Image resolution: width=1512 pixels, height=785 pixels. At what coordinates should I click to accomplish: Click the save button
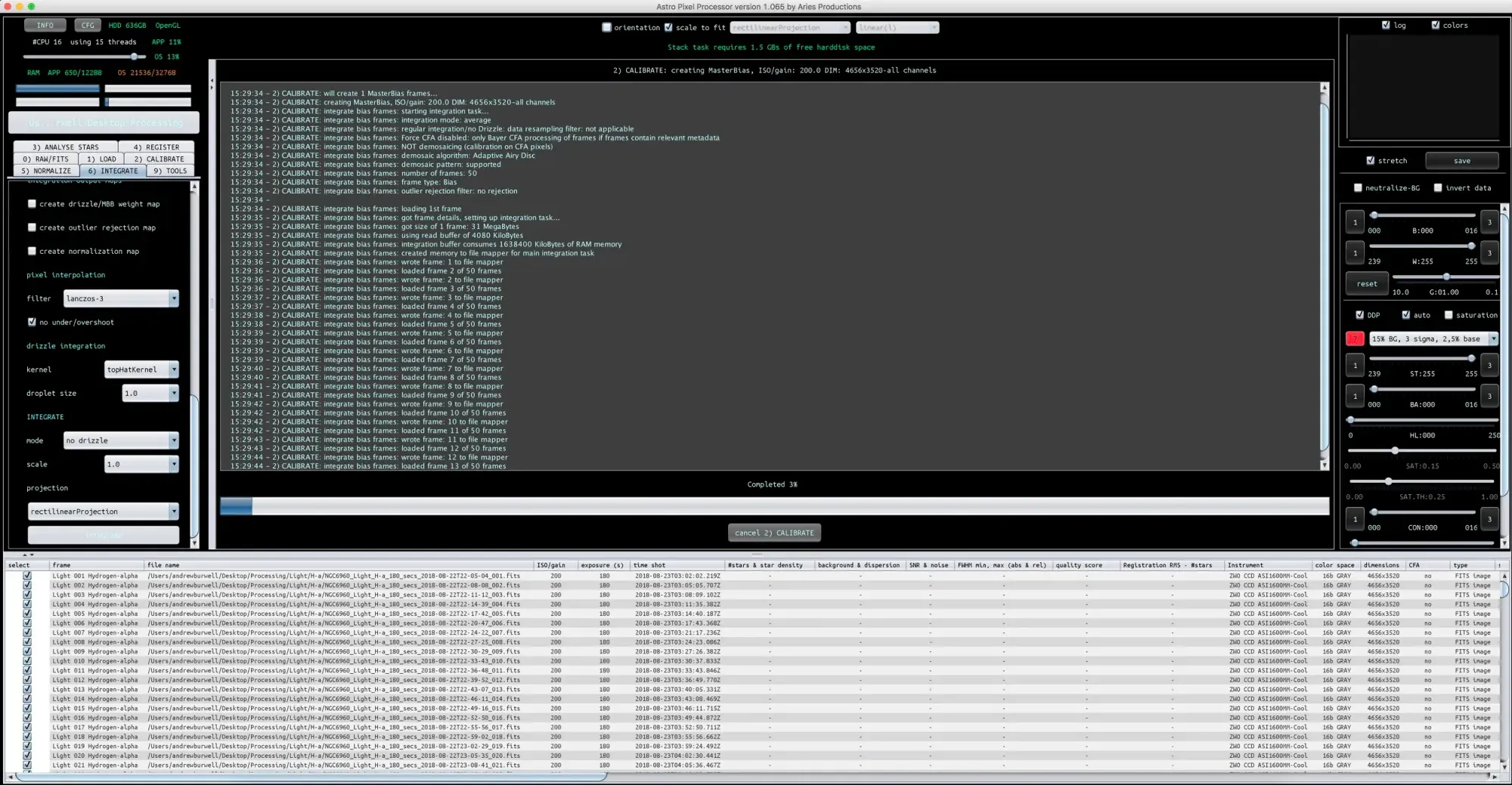(x=1462, y=160)
